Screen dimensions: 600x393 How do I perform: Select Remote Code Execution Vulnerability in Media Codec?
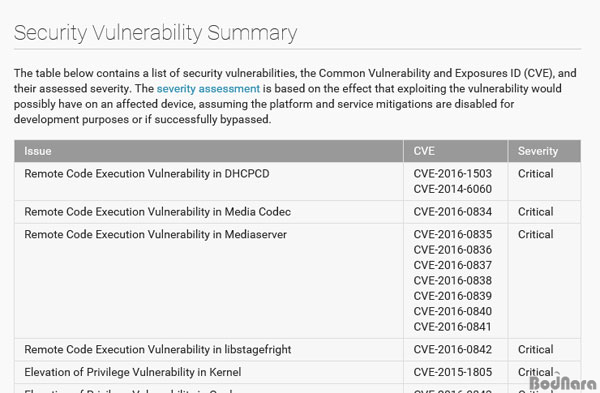pyautogui.click(x=157, y=212)
